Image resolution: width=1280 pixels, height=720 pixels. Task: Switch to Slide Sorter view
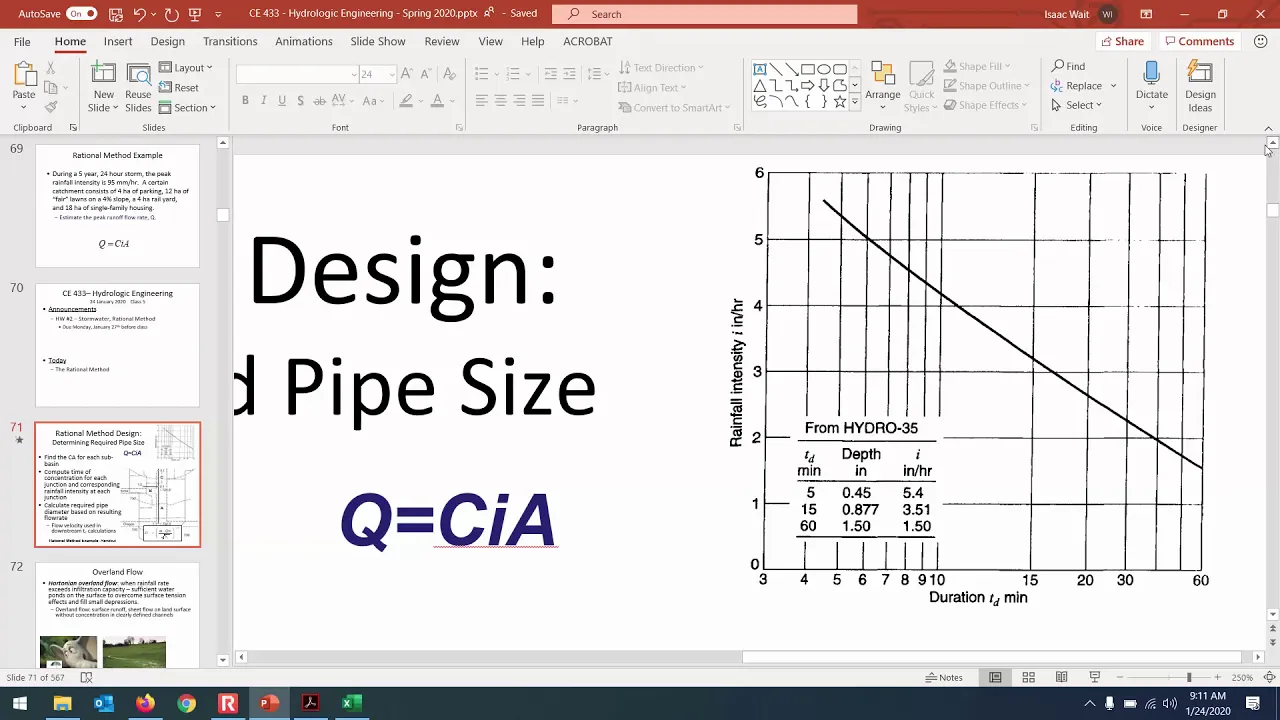[x=1028, y=677]
